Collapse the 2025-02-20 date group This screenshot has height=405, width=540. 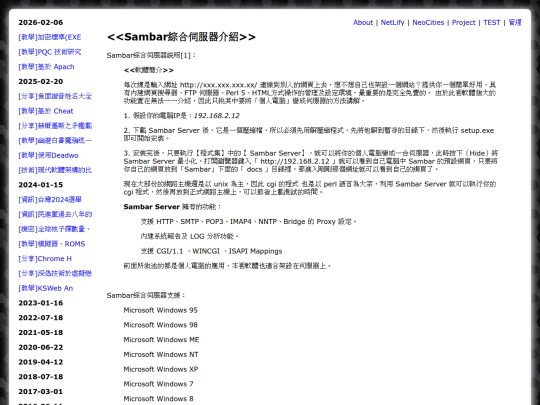41,82
